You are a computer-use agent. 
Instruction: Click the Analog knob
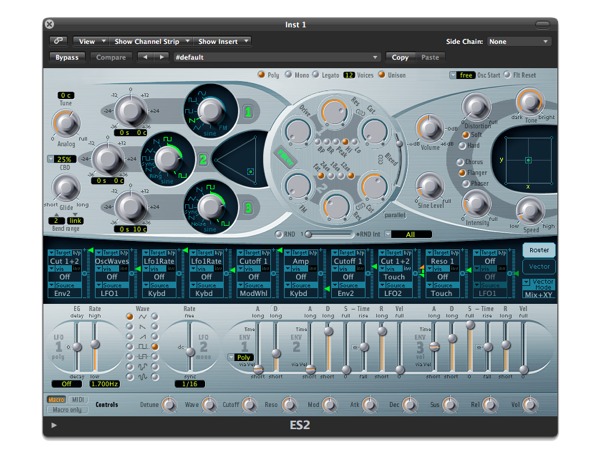pyautogui.click(x=66, y=123)
